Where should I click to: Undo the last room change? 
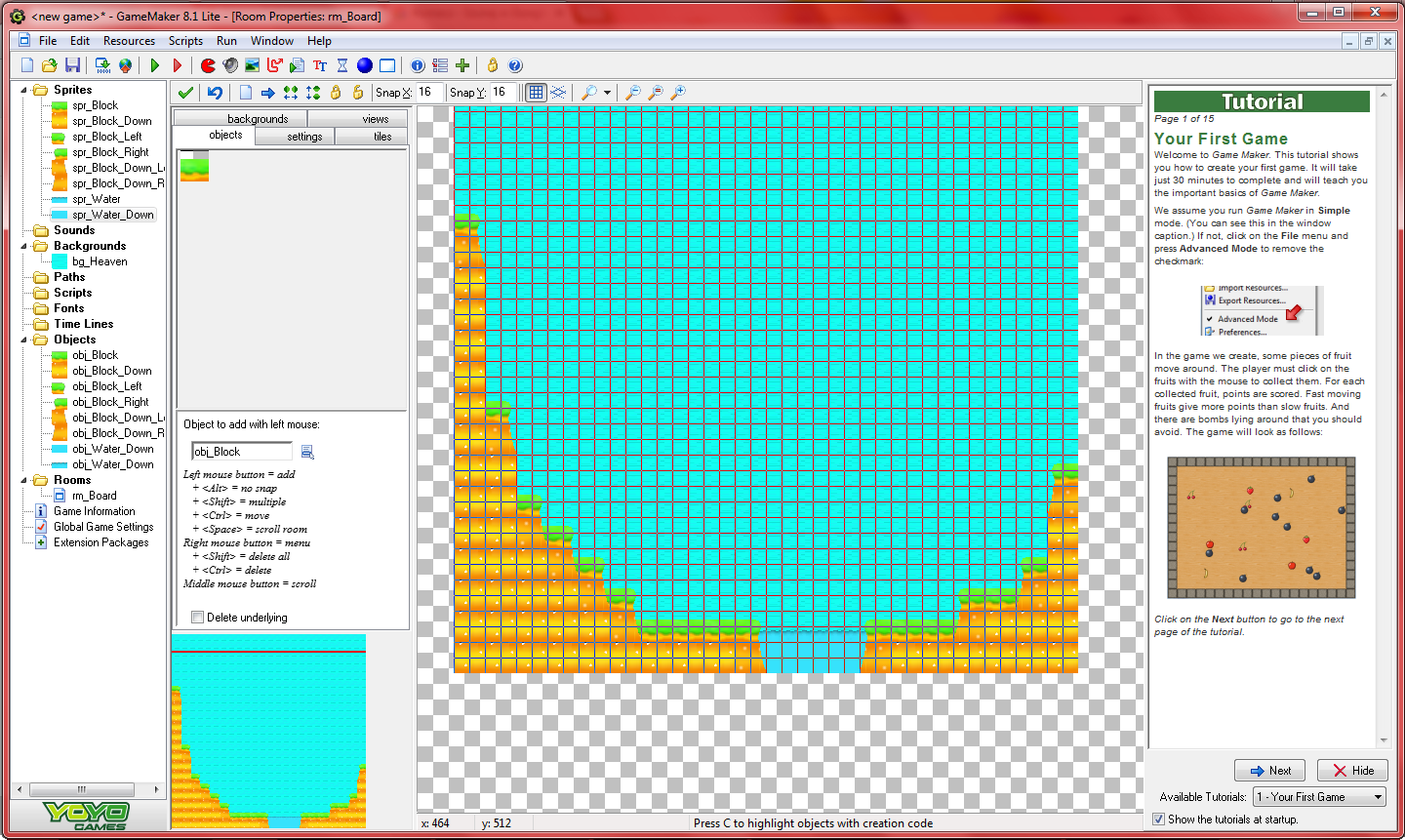click(x=215, y=93)
